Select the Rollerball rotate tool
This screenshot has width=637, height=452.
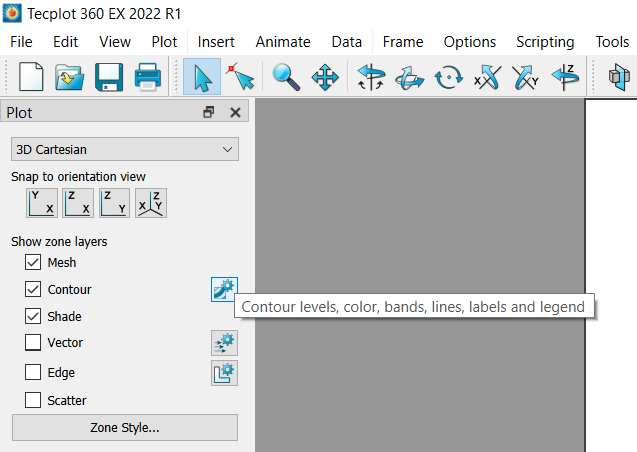click(410, 77)
